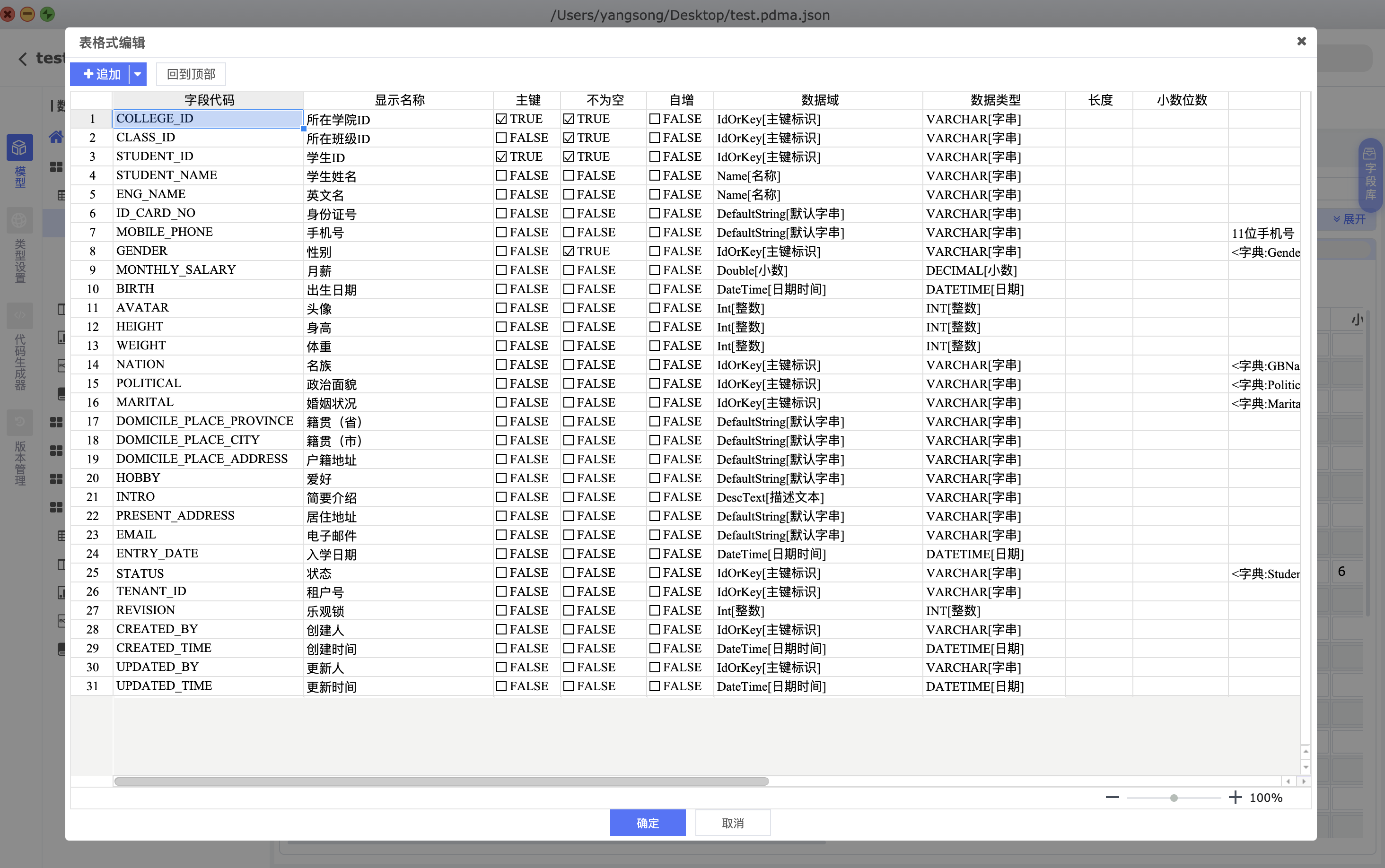Click the zoom-out minus icon
This screenshot has width=1385, height=868.
click(1112, 797)
